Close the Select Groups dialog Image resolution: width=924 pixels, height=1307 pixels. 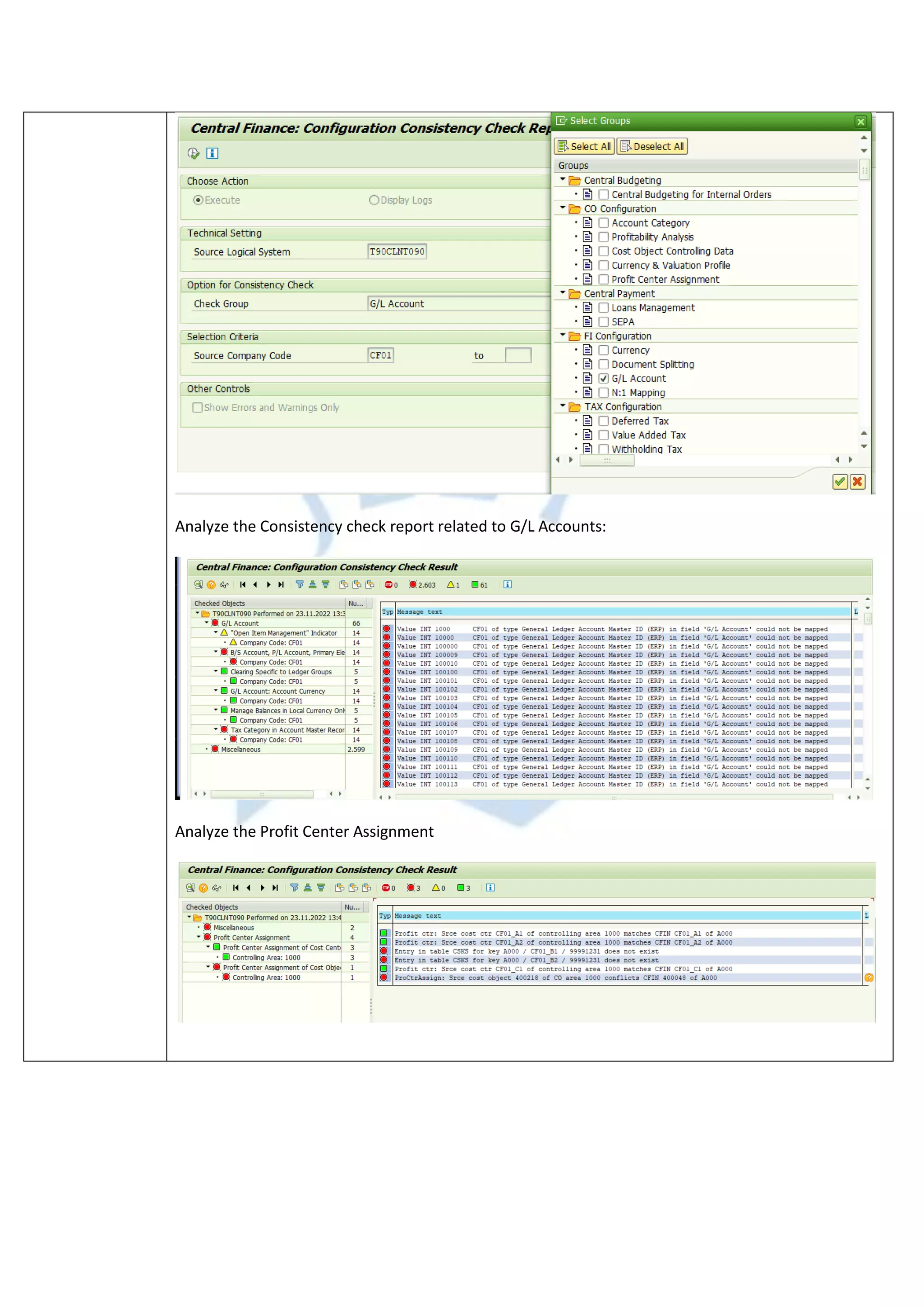pyautogui.click(x=860, y=121)
